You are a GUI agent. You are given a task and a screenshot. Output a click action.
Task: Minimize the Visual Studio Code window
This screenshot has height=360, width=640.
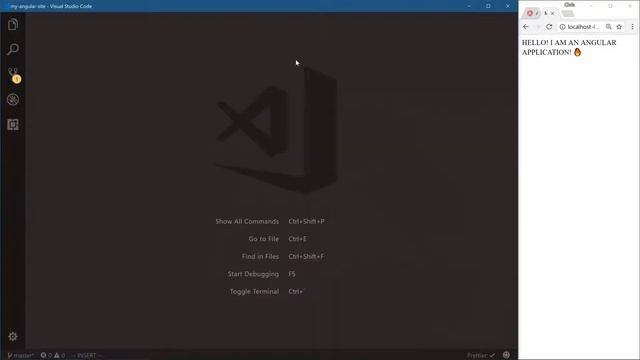[469, 6]
